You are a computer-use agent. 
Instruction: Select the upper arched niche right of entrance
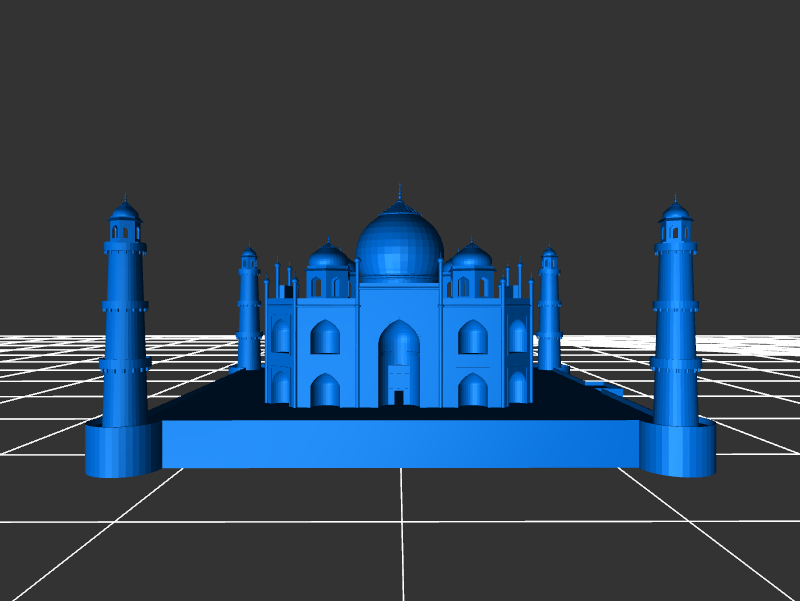[472, 337]
